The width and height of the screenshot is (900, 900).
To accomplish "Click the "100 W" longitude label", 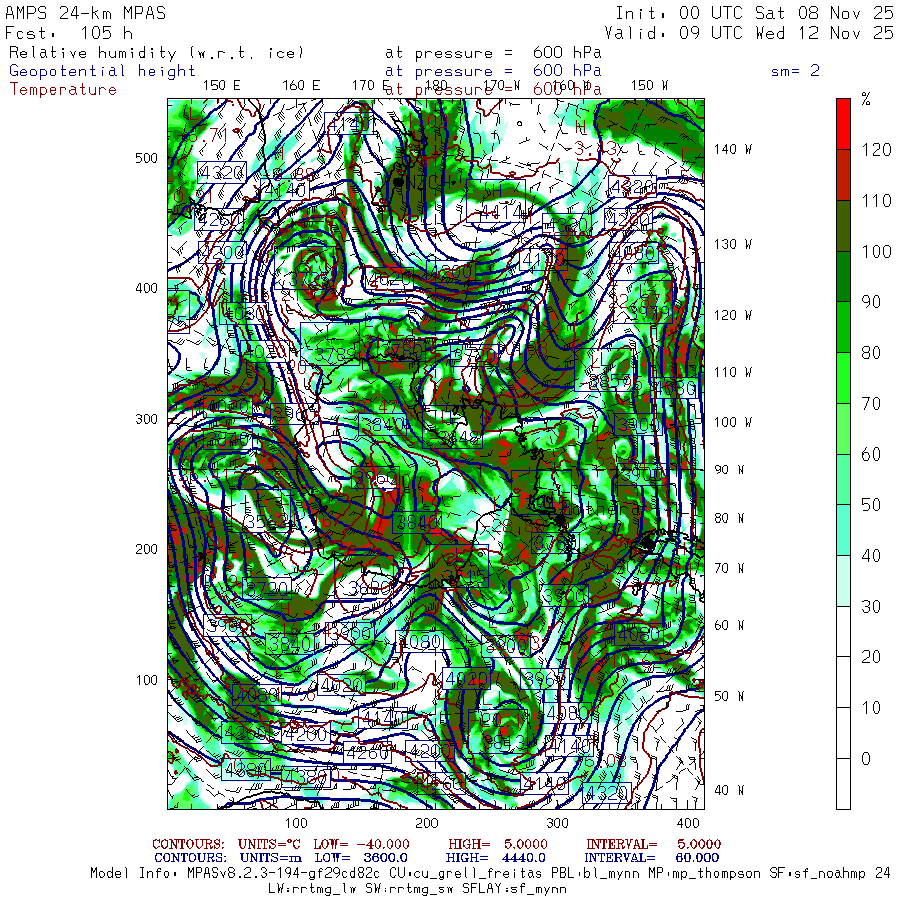I will pyautogui.click(x=732, y=422).
